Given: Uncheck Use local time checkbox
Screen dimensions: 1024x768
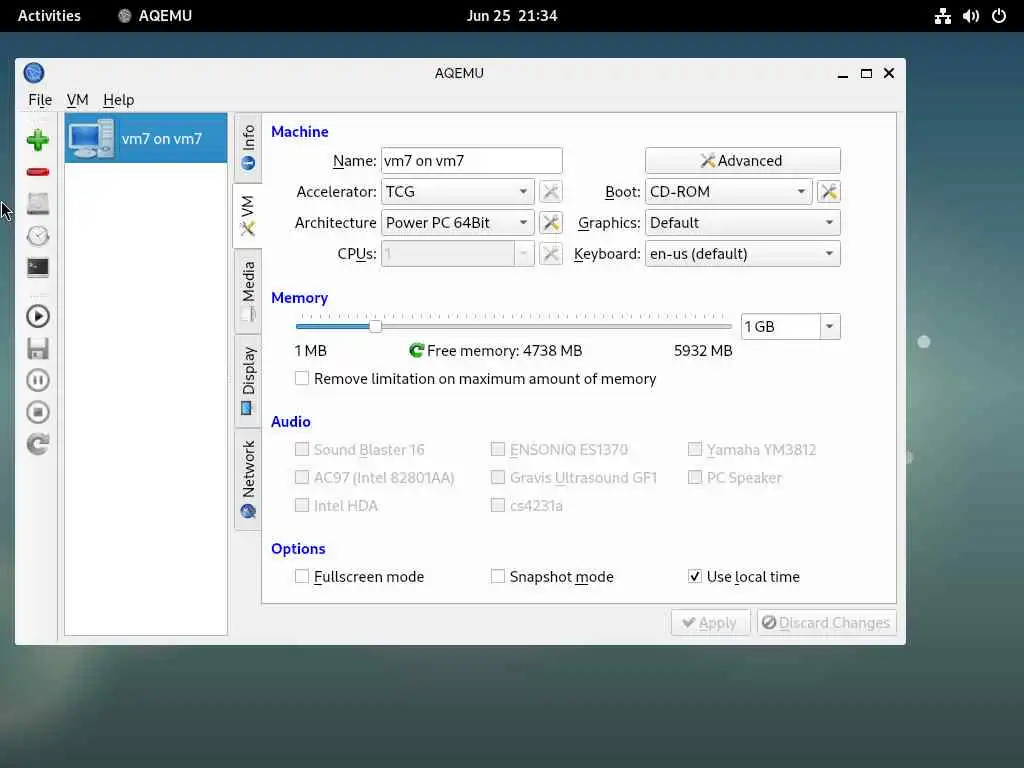Looking at the screenshot, I should click(x=695, y=577).
